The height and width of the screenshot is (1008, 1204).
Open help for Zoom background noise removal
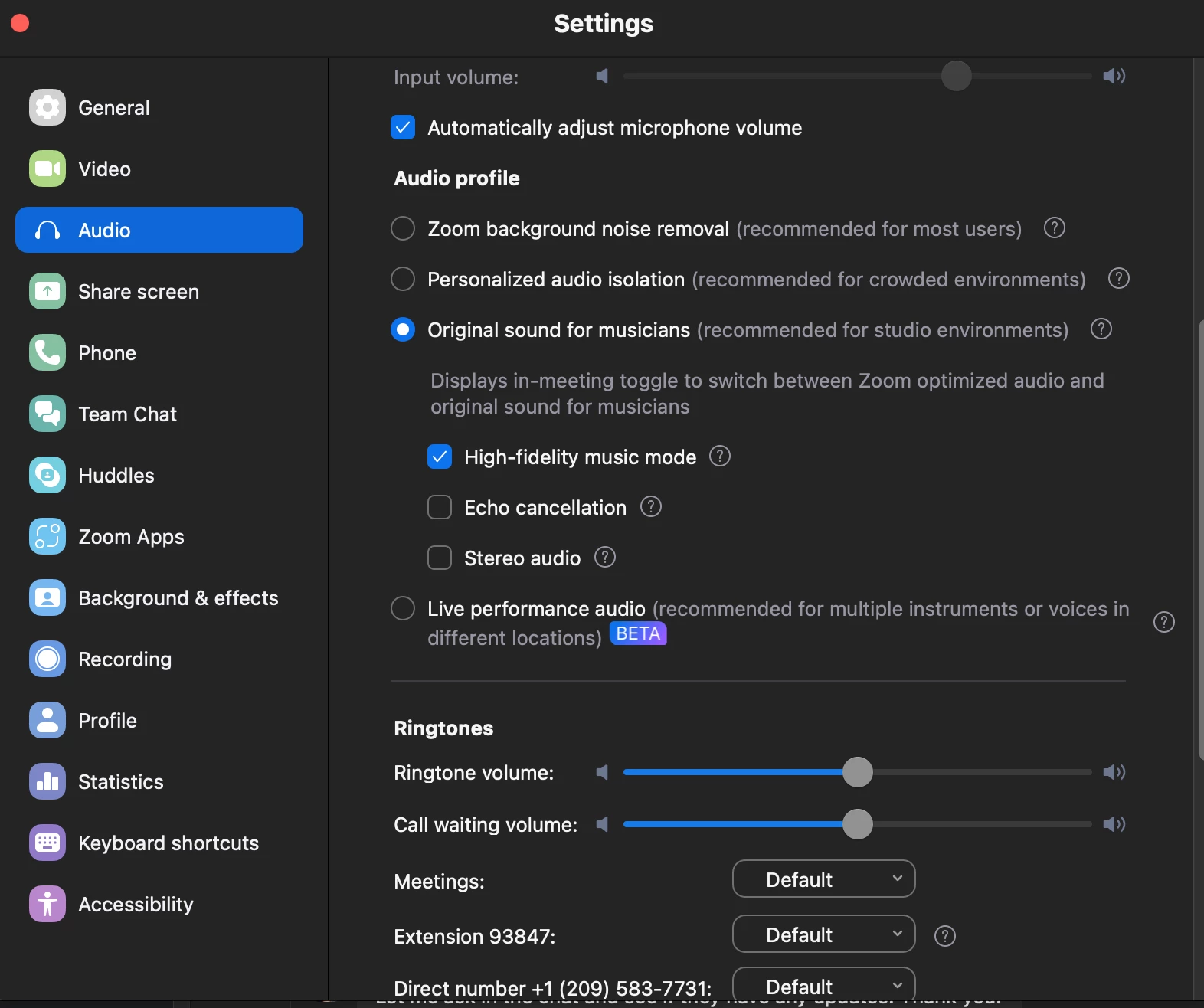click(x=1055, y=227)
